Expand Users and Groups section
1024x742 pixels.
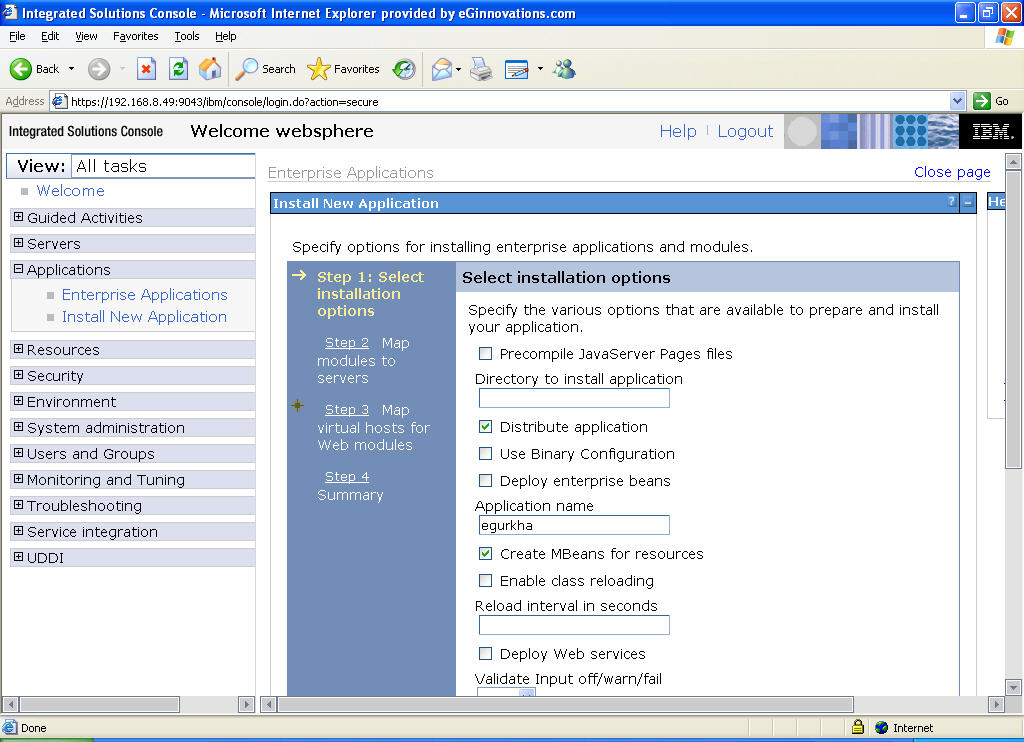point(18,453)
